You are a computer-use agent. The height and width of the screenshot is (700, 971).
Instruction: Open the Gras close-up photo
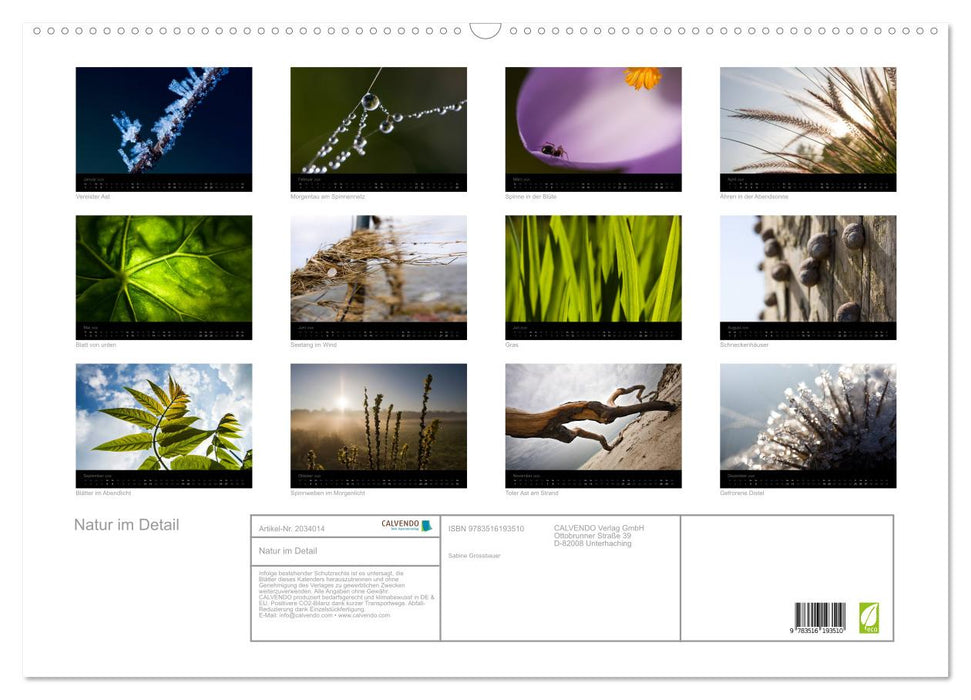[x=592, y=278]
